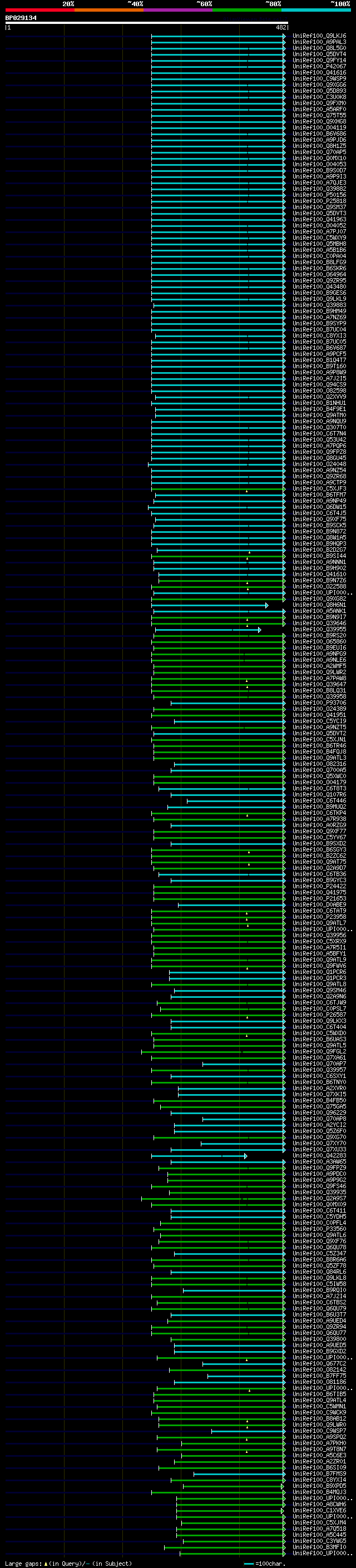Select the UniRef100_O04119 label
Image resolution: width=356 pixels, height=1568 pixels.
pos(319,128)
